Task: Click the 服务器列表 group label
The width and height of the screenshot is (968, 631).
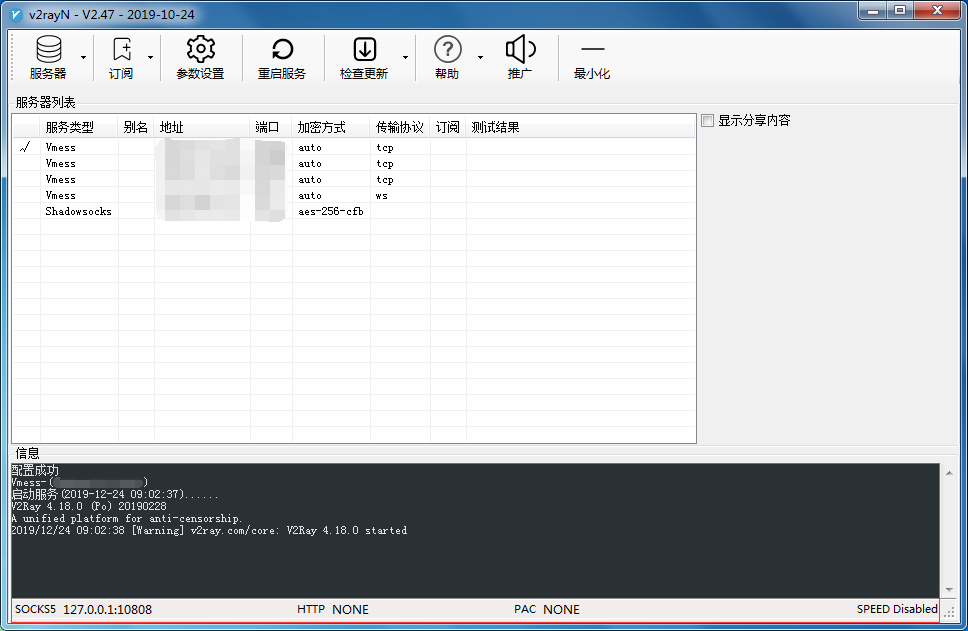Action: (x=45, y=102)
